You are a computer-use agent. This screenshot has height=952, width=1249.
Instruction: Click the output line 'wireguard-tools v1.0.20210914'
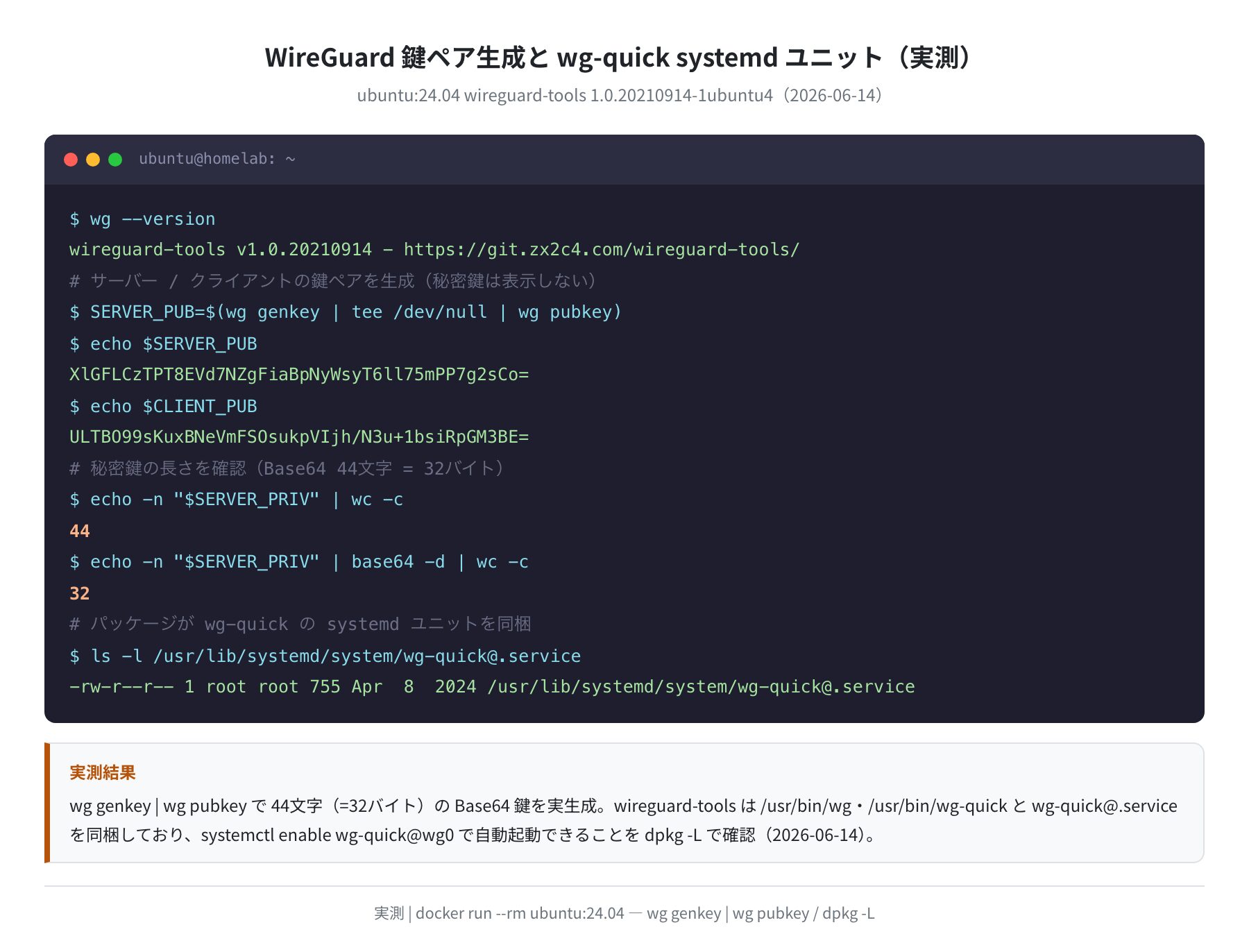[x=434, y=250]
